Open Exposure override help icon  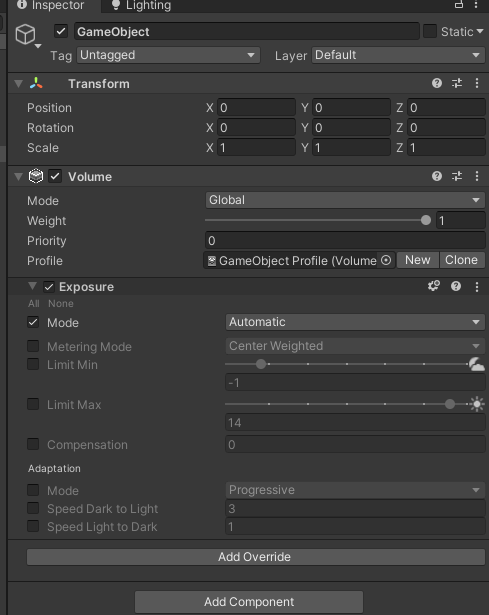click(x=456, y=286)
